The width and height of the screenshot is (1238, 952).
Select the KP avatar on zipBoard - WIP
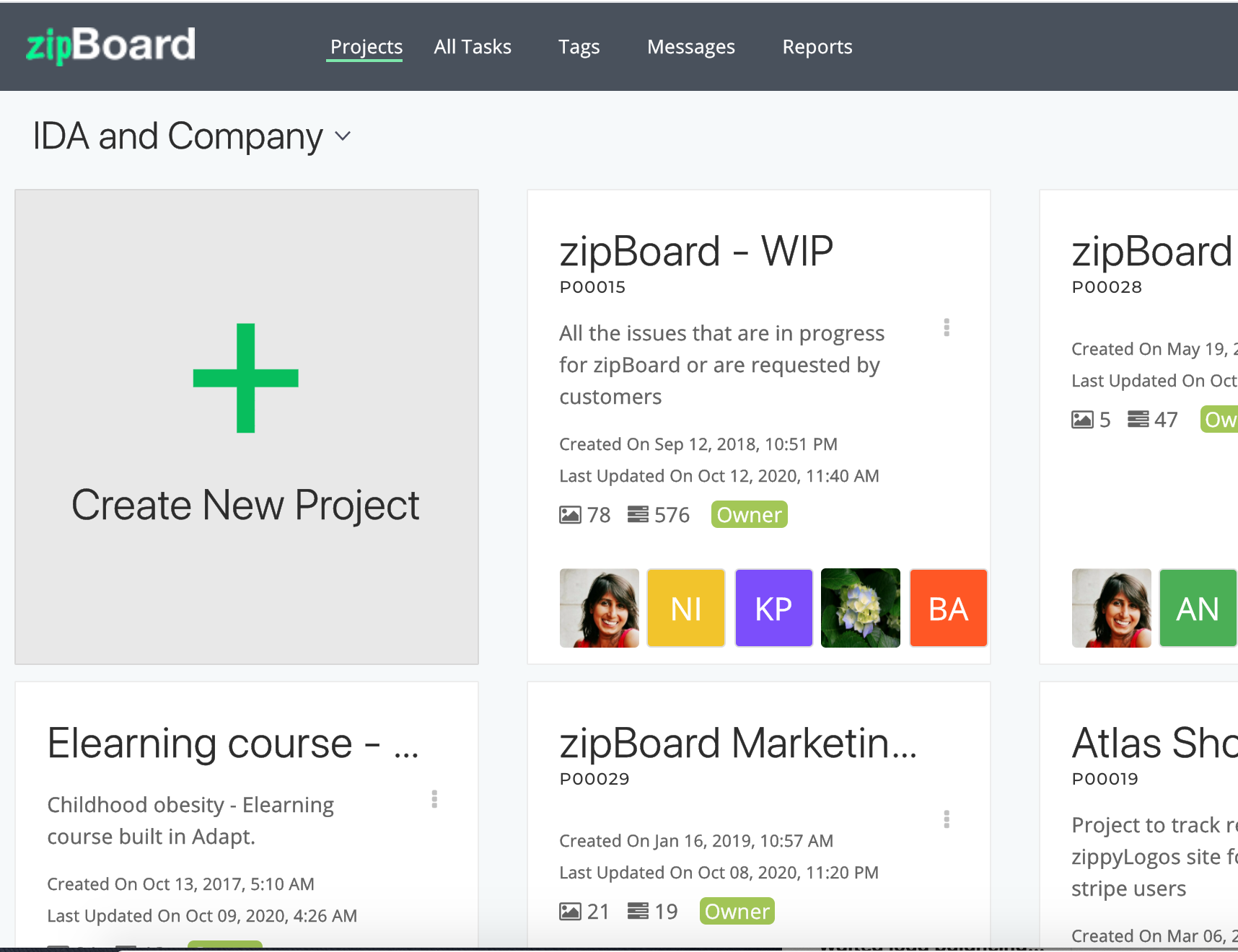coord(773,607)
